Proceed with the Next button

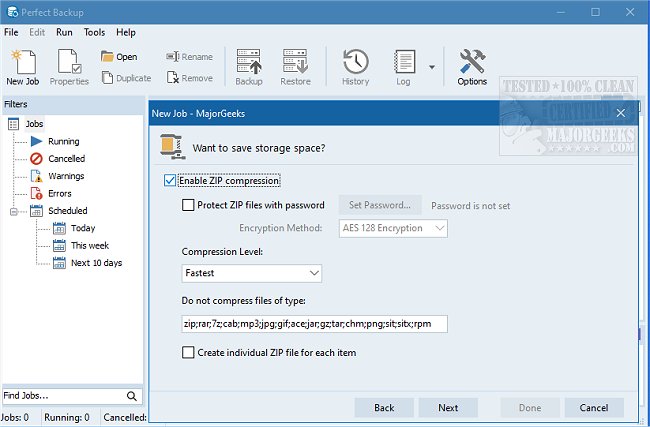(x=448, y=408)
